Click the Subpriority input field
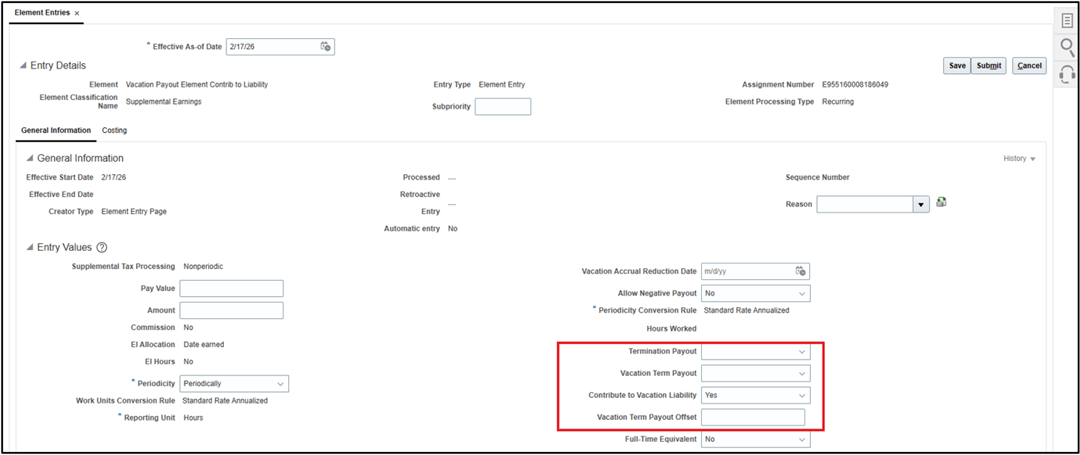Image resolution: width=1080 pixels, height=455 pixels. coord(503,107)
